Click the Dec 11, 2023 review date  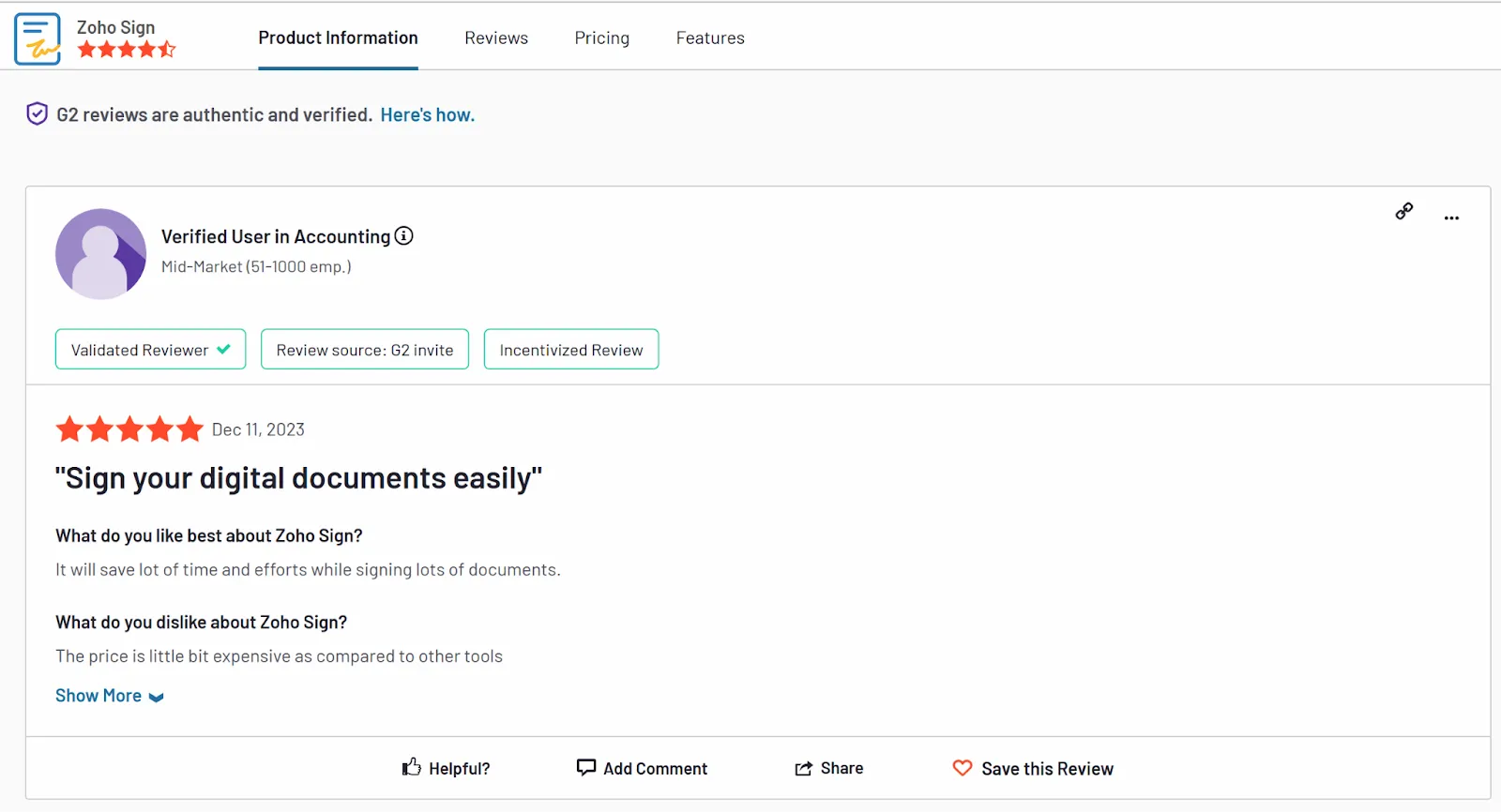[x=258, y=429]
